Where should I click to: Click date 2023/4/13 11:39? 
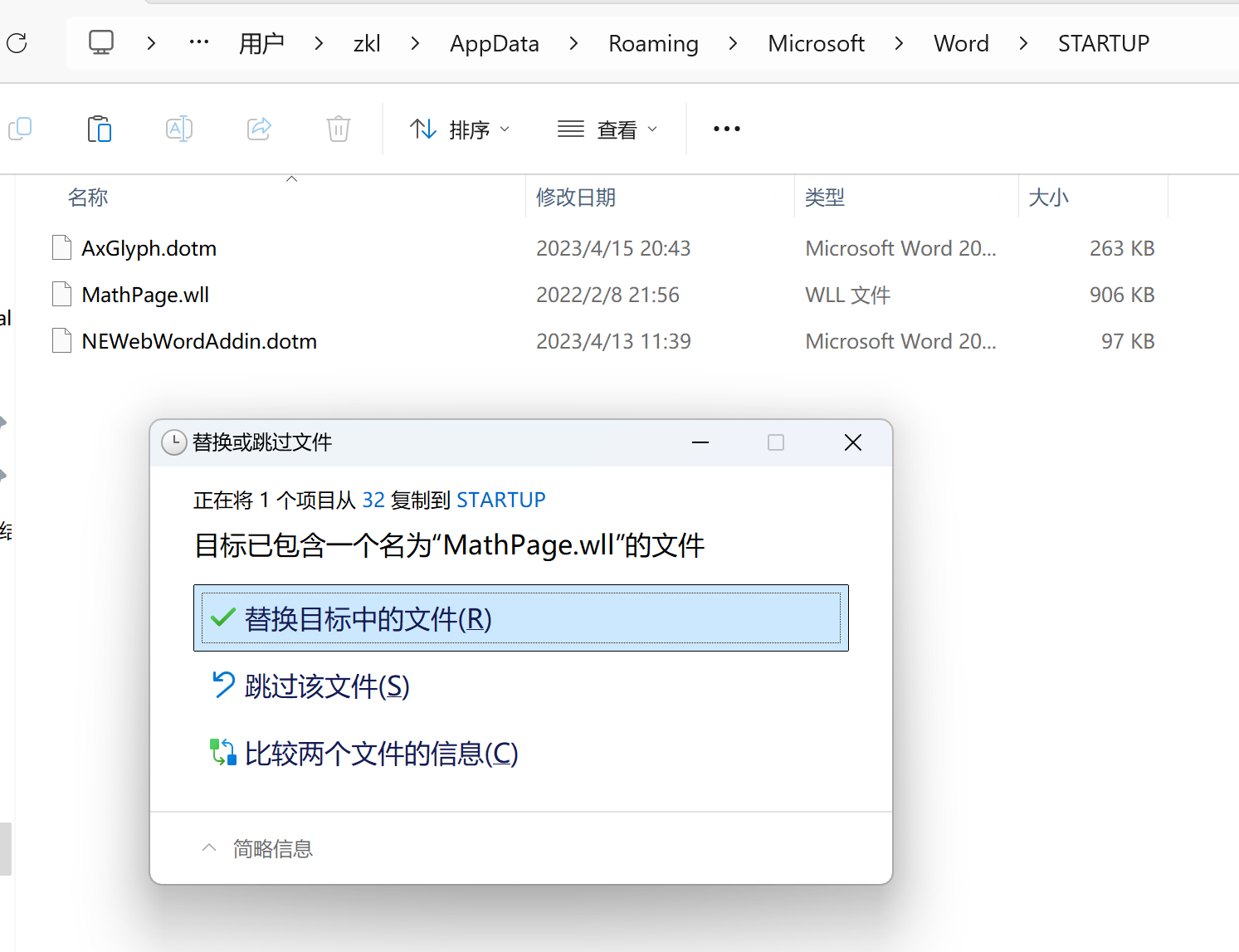coord(613,341)
